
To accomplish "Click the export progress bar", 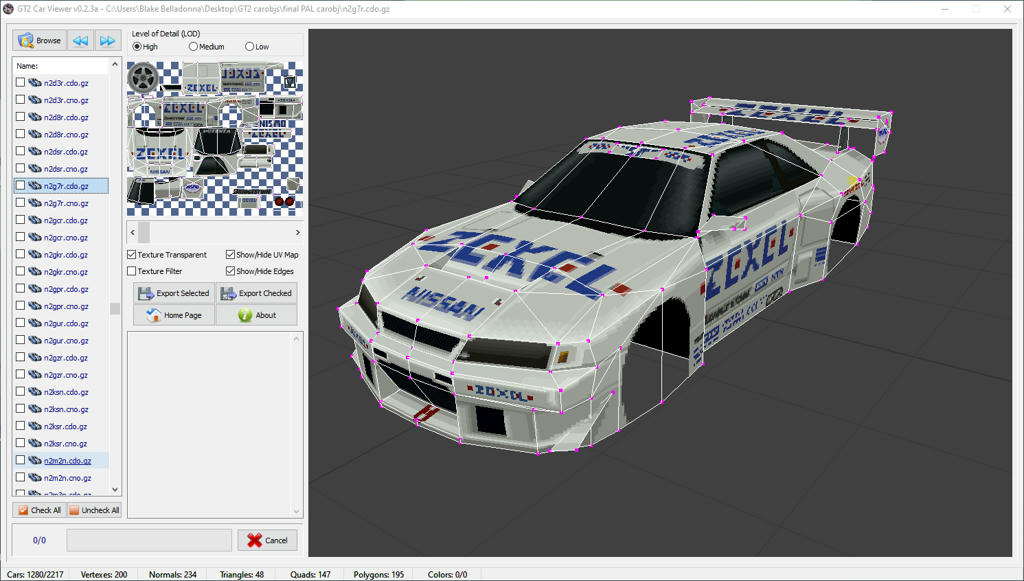I will click(x=149, y=540).
